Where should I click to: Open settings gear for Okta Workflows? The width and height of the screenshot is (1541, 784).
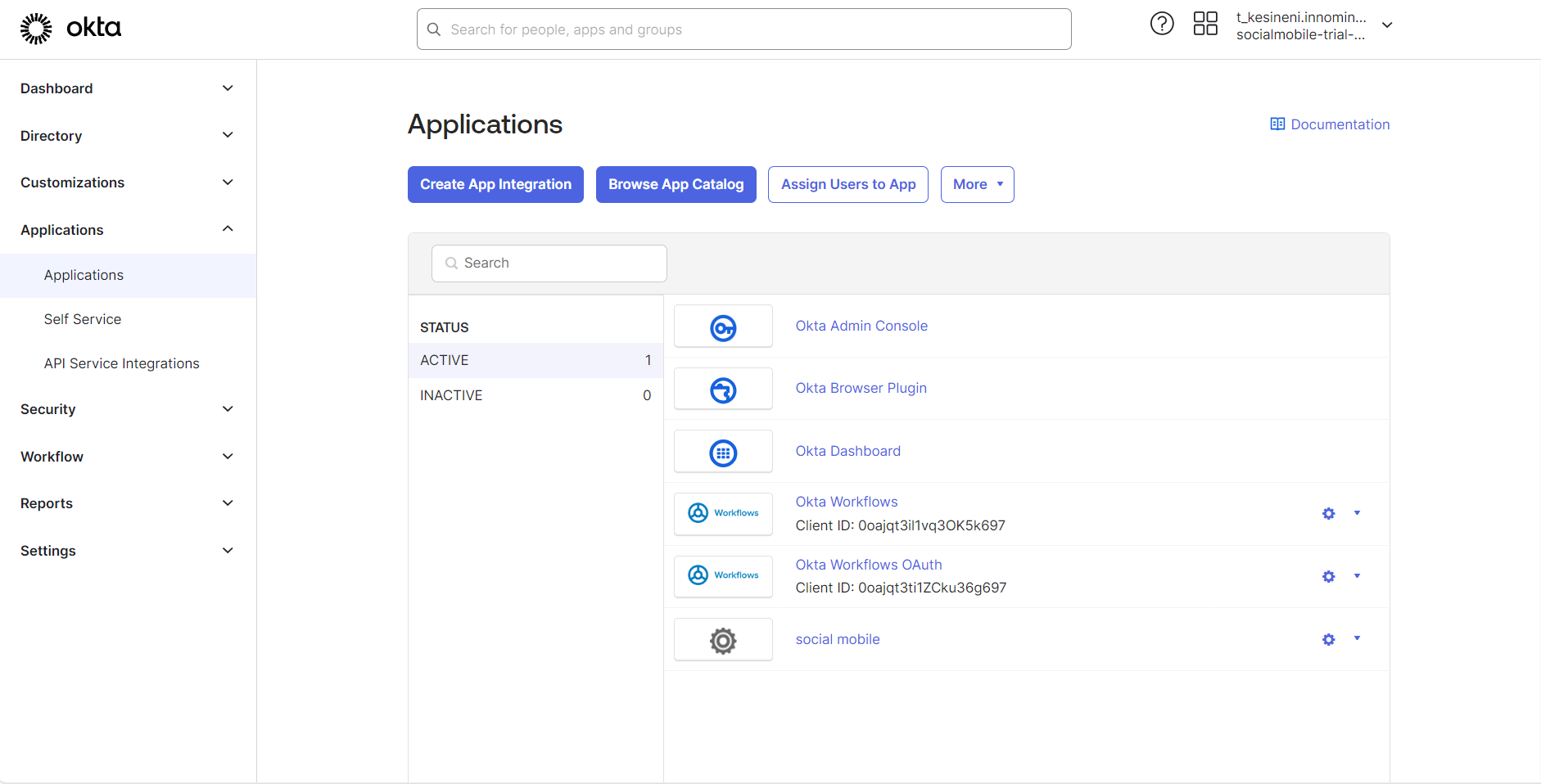click(x=1328, y=513)
